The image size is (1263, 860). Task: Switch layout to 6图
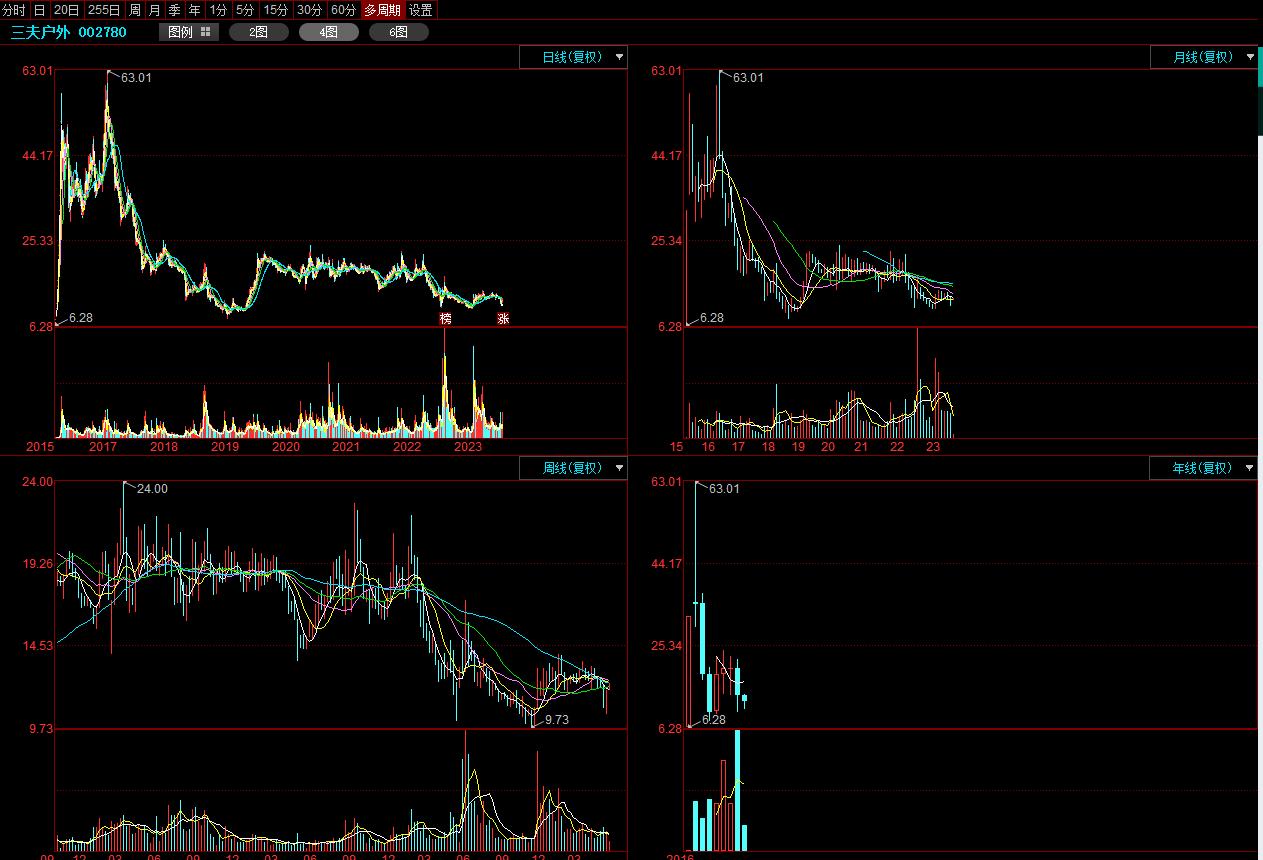[399, 32]
